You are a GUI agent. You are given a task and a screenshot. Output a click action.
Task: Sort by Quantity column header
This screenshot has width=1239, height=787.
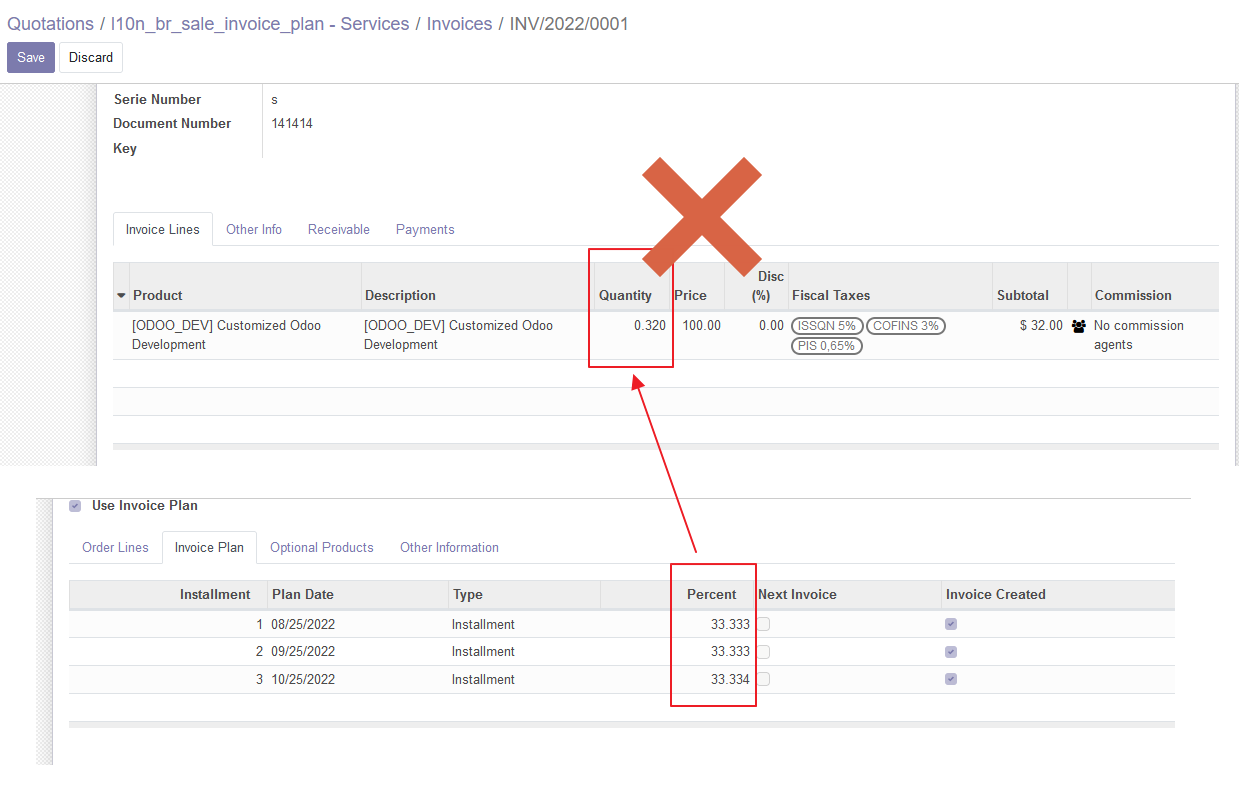coord(625,295)
